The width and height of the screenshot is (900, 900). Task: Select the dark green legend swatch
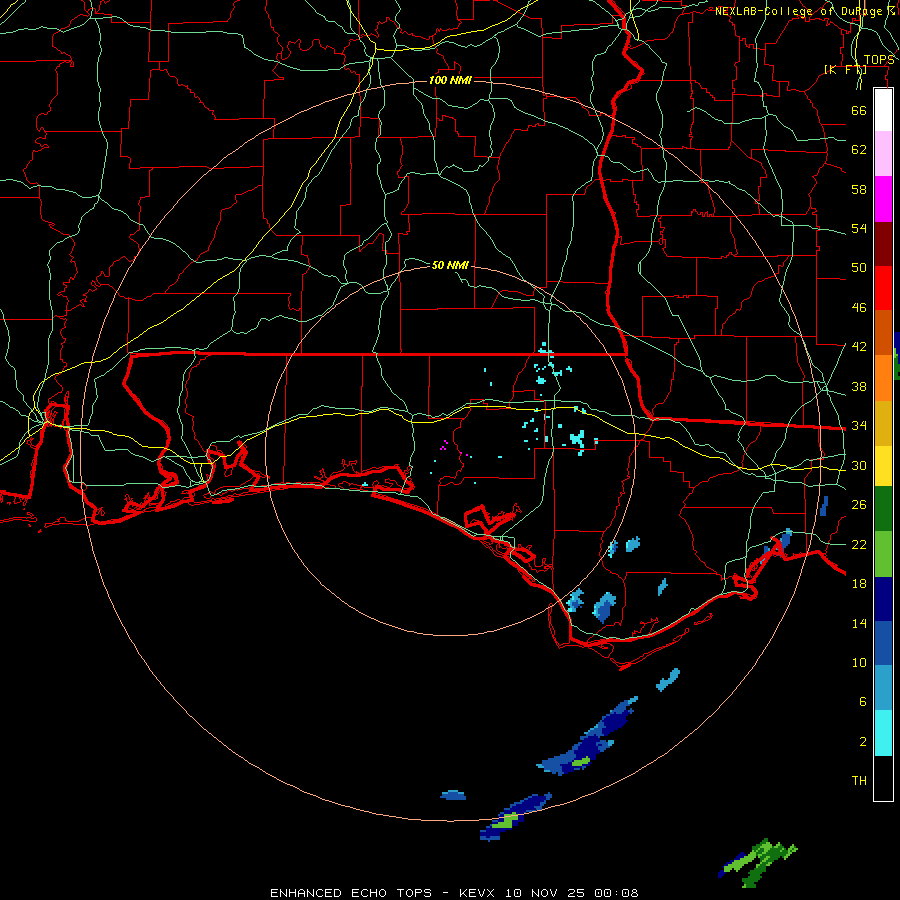(x=883, y=509)
